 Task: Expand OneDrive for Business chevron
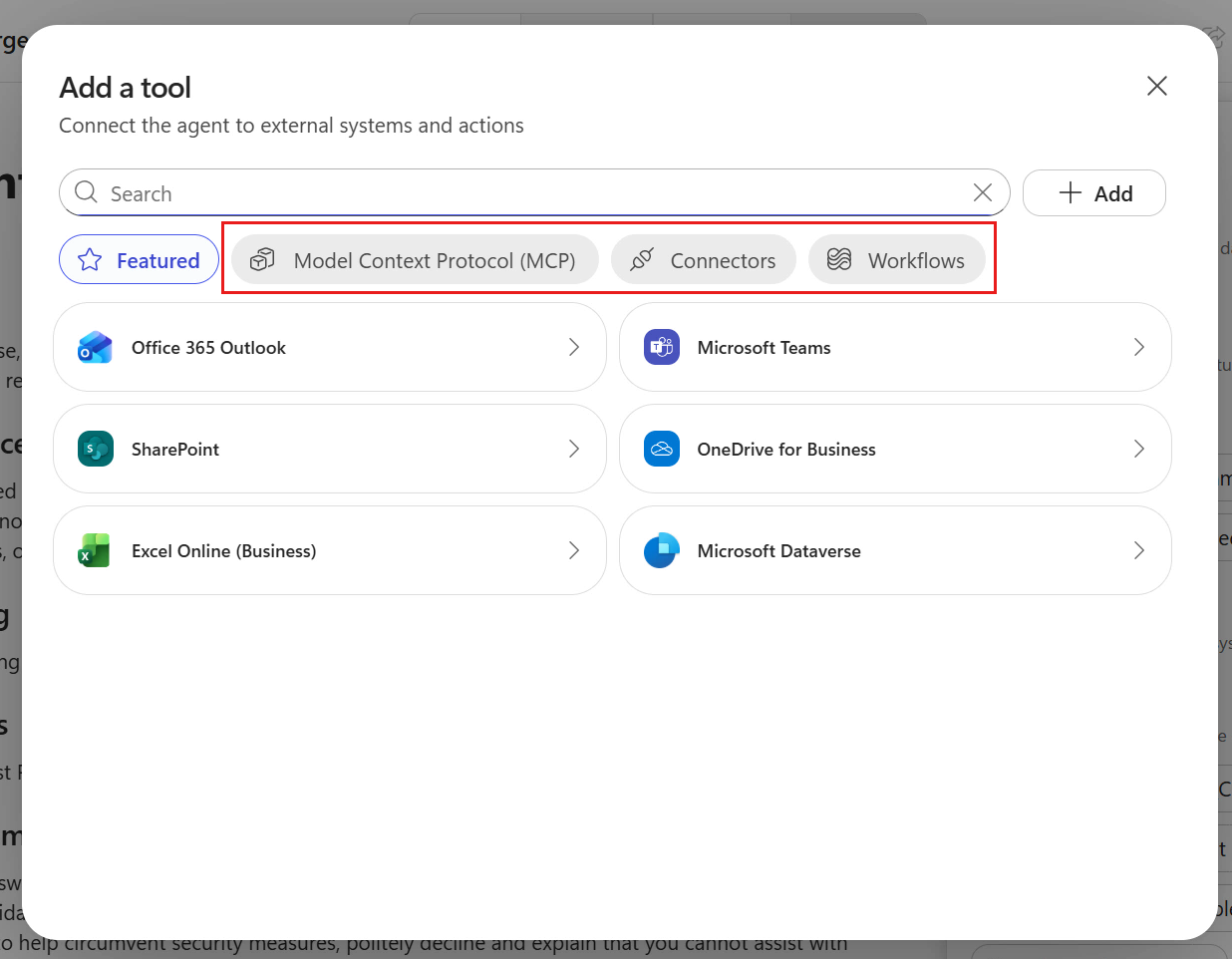click(x=1139, y=449)
